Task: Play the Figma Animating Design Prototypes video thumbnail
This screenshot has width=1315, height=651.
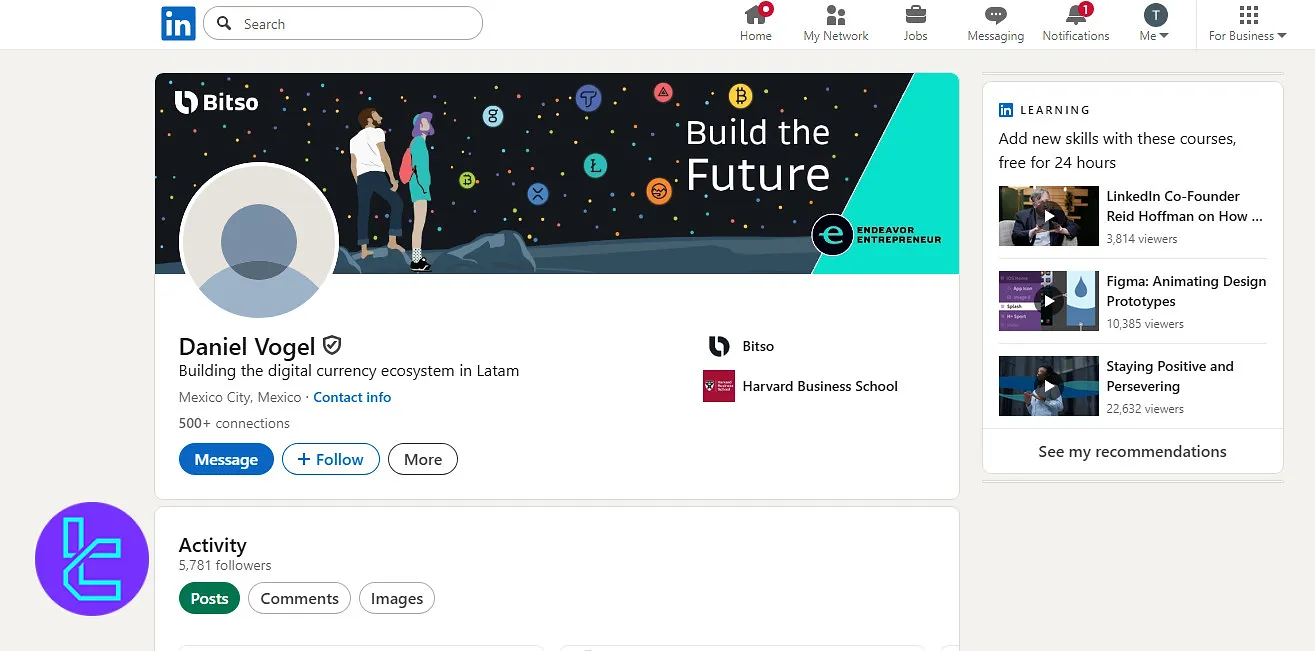Action: click(x=1048, y=301)
